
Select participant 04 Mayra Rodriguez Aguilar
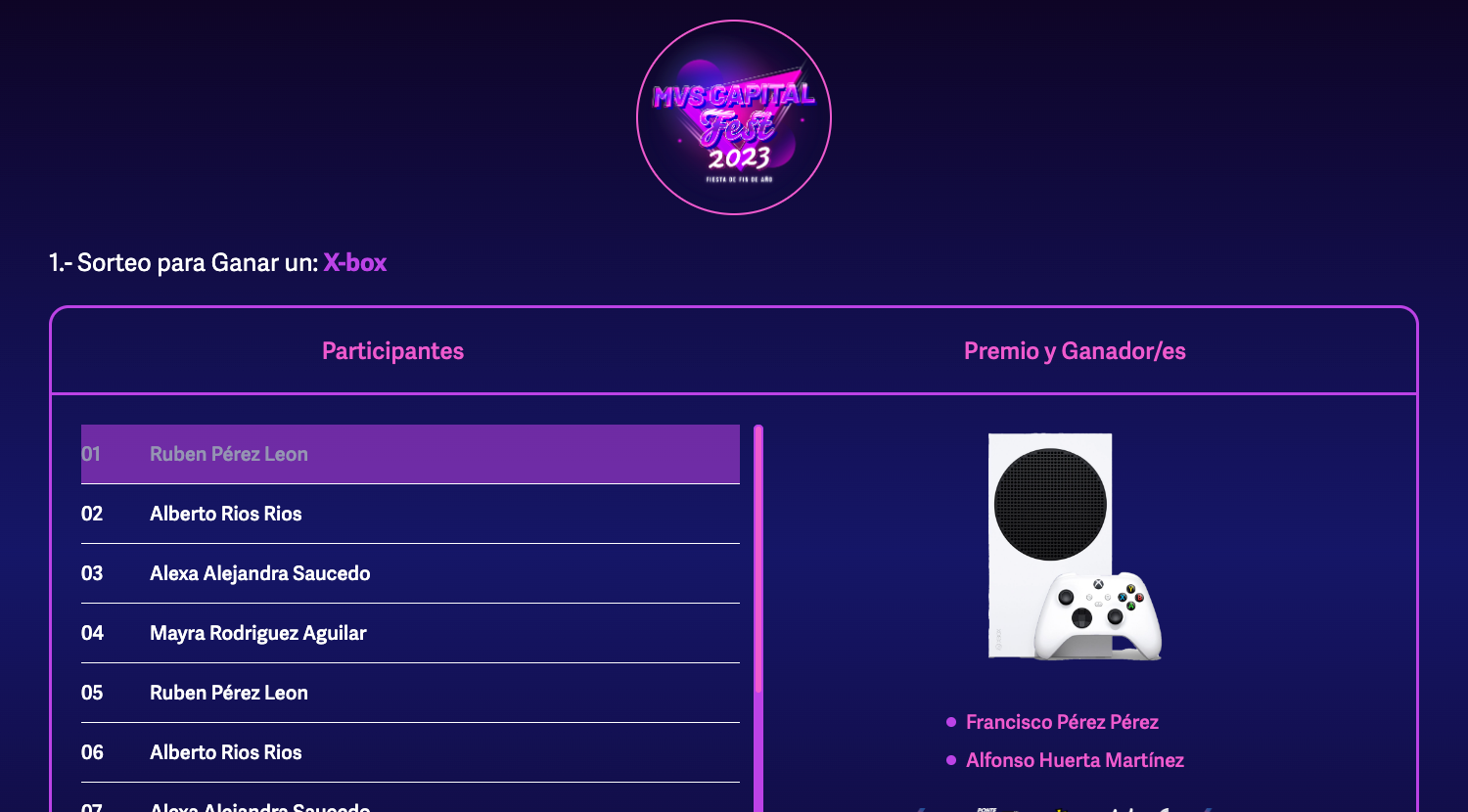coord(410,633)
